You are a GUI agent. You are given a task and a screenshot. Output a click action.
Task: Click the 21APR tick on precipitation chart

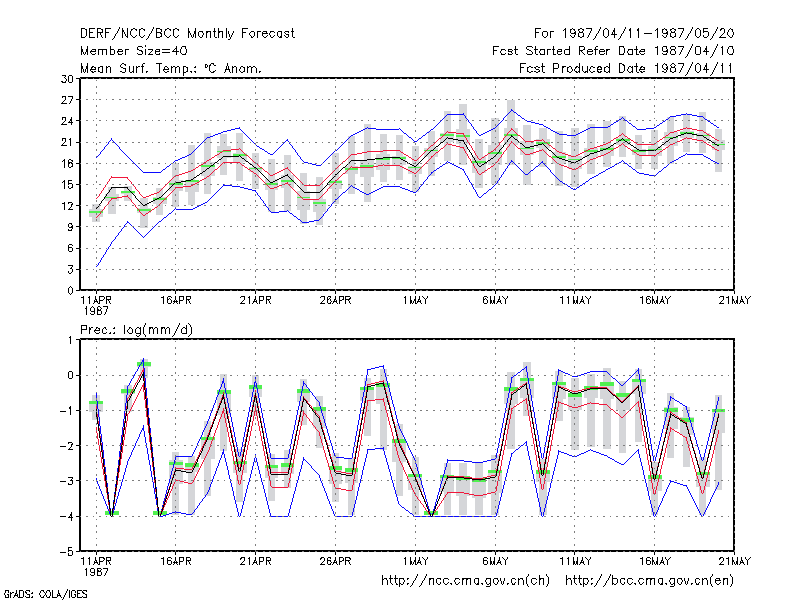[256, 561]
